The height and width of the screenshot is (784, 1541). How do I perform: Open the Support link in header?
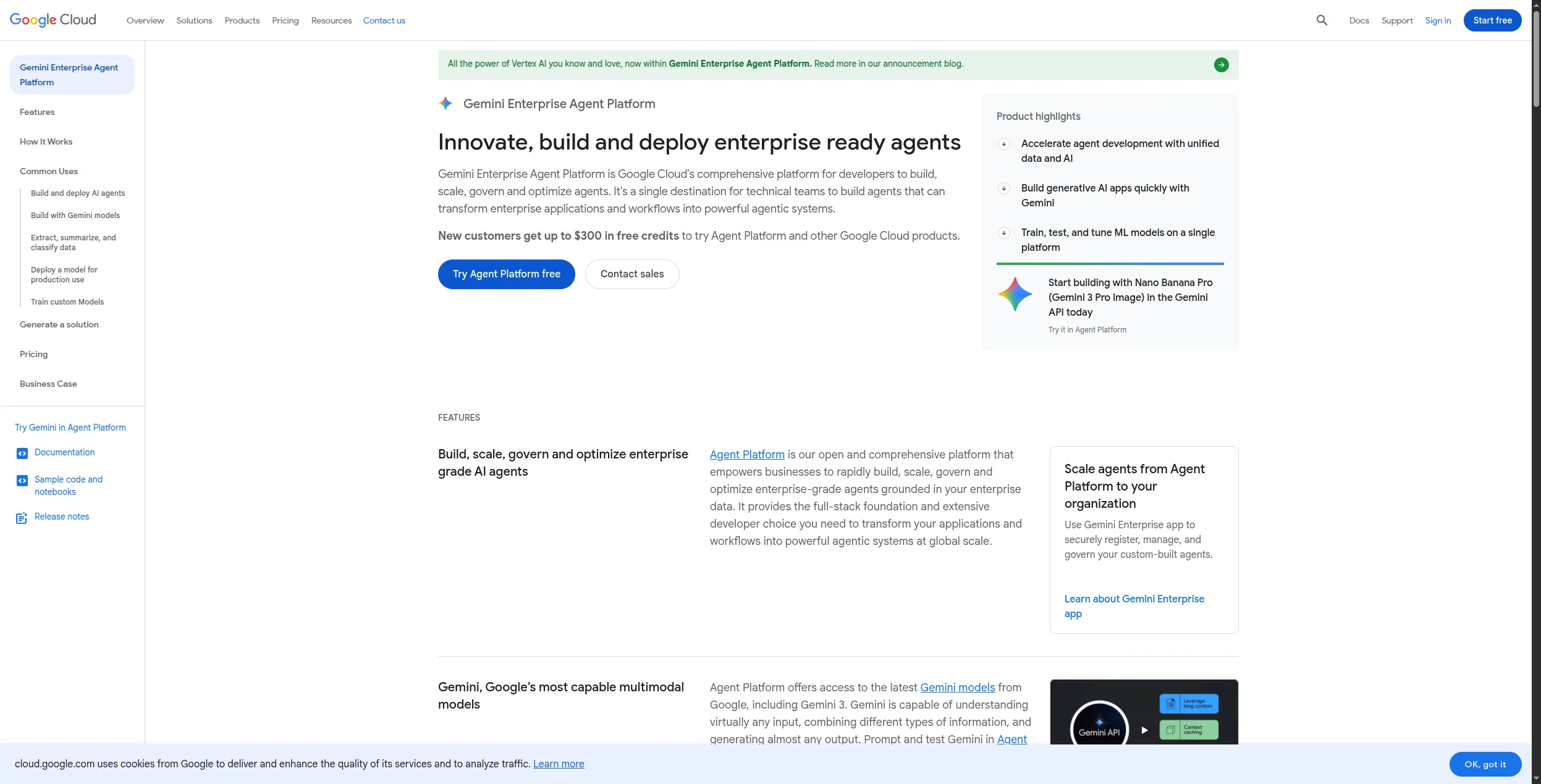click(x=1397, y=20)
